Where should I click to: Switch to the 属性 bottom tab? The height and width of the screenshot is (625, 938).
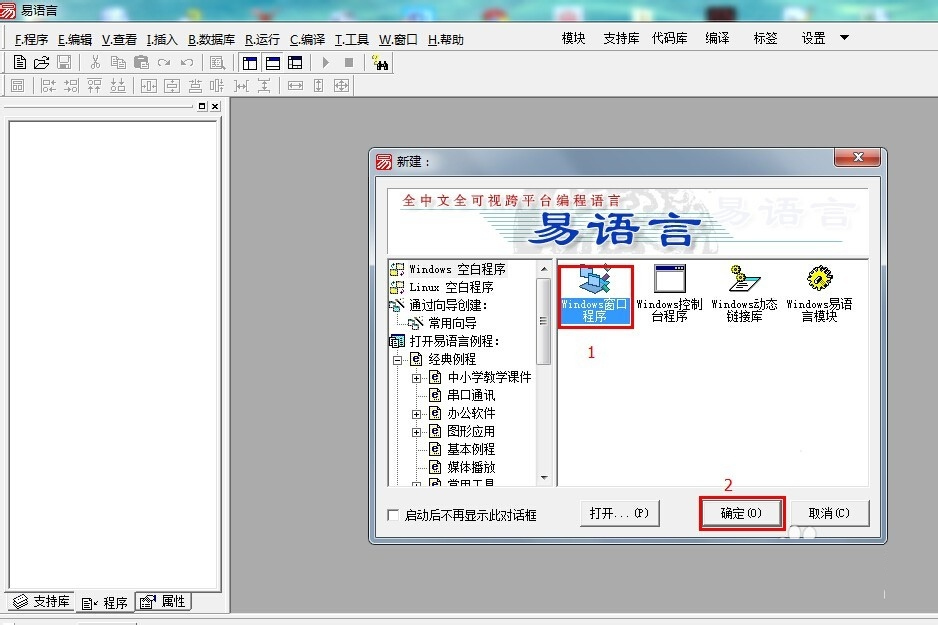[163, 601]
